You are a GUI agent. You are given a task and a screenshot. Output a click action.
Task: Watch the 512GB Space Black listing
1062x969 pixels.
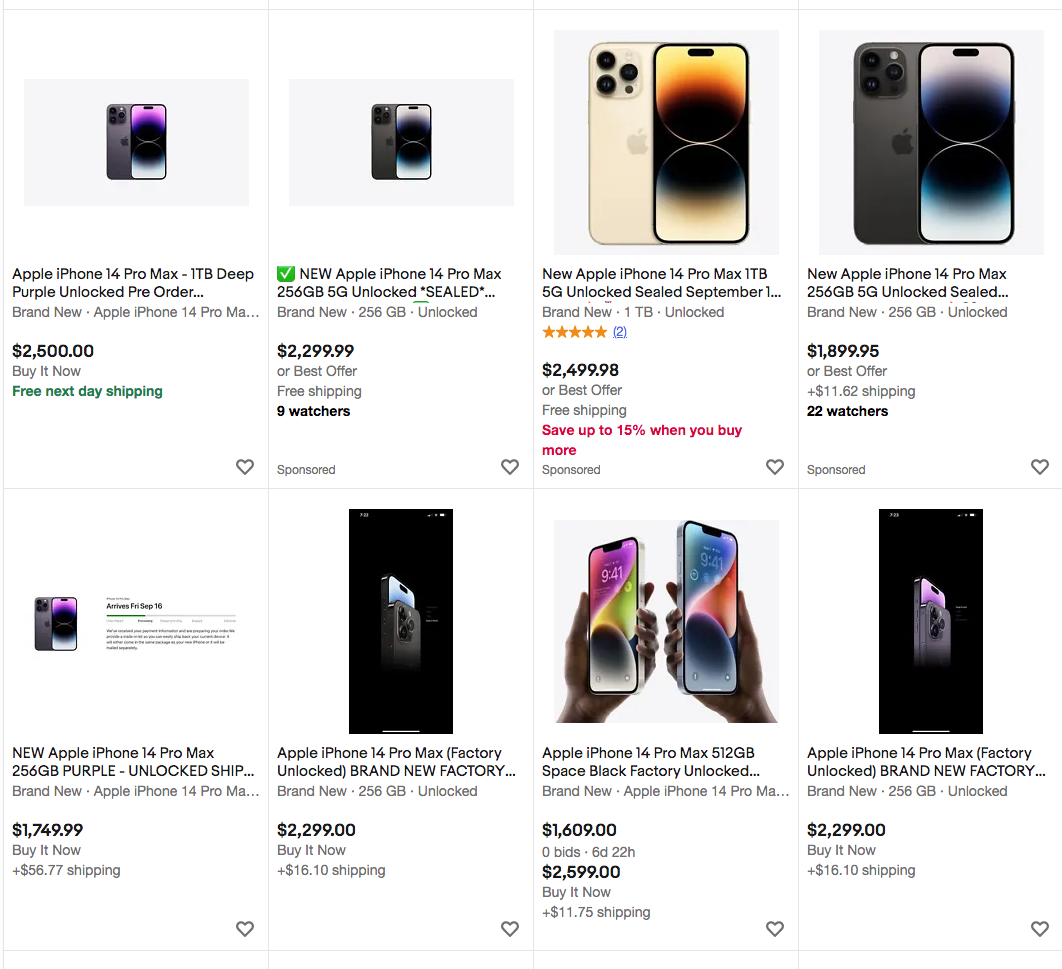coord(775,929)
